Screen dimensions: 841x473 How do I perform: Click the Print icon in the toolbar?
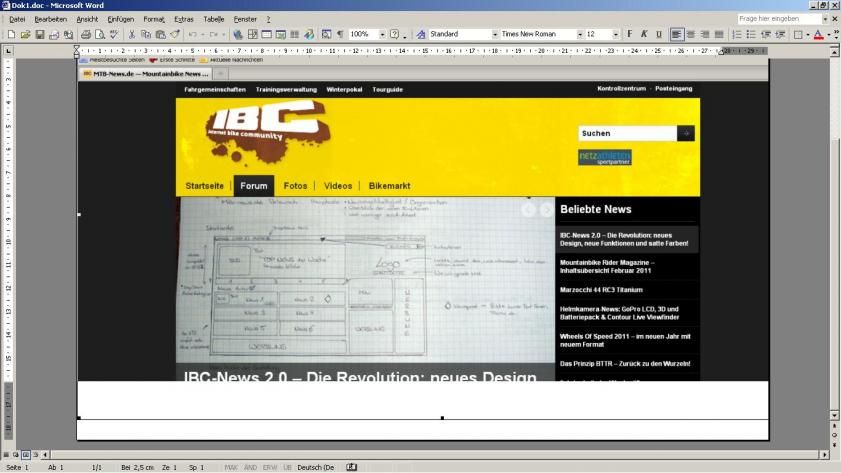pyautogui.click(x=85, y=34)
